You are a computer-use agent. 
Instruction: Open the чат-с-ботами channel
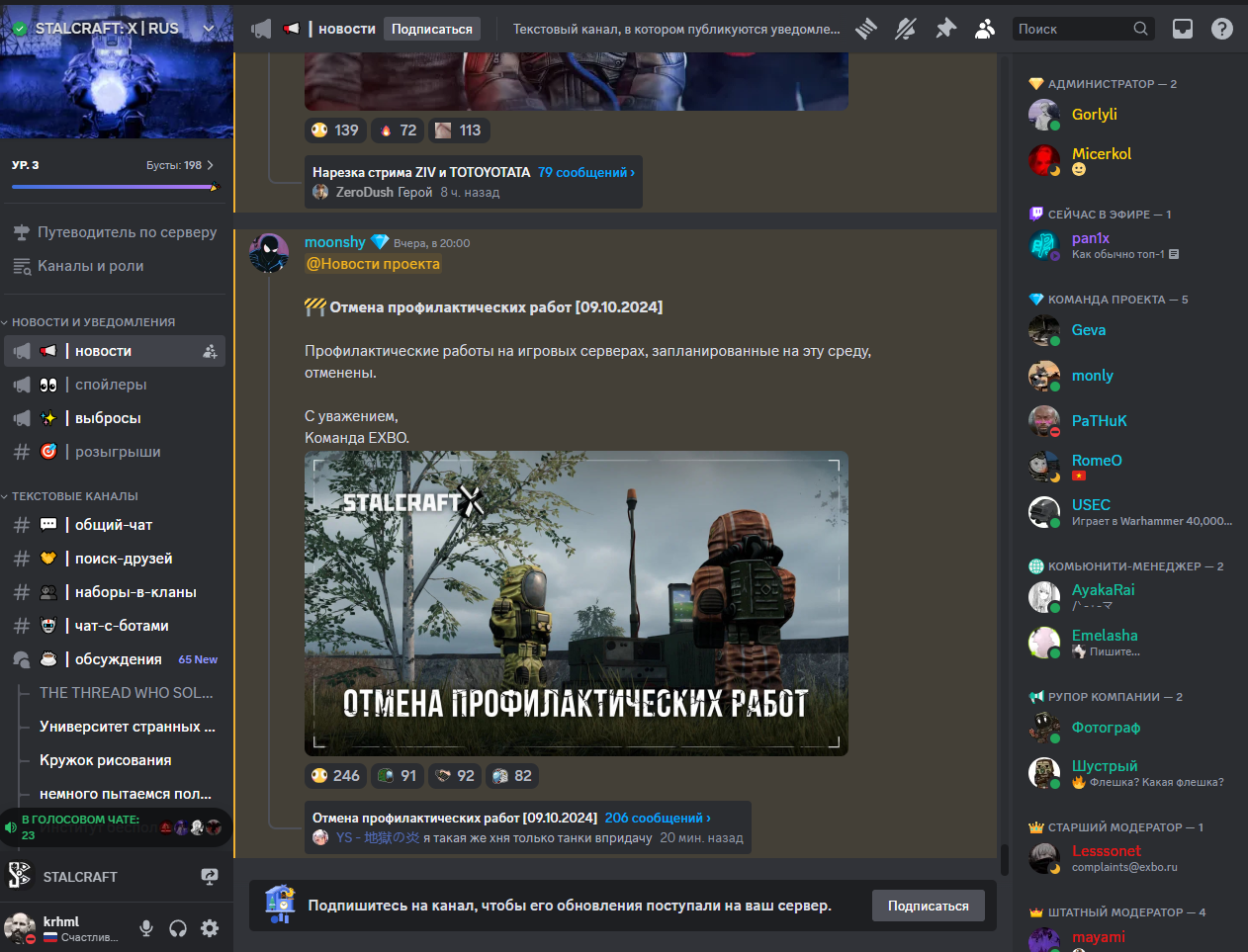coord(115,626)
